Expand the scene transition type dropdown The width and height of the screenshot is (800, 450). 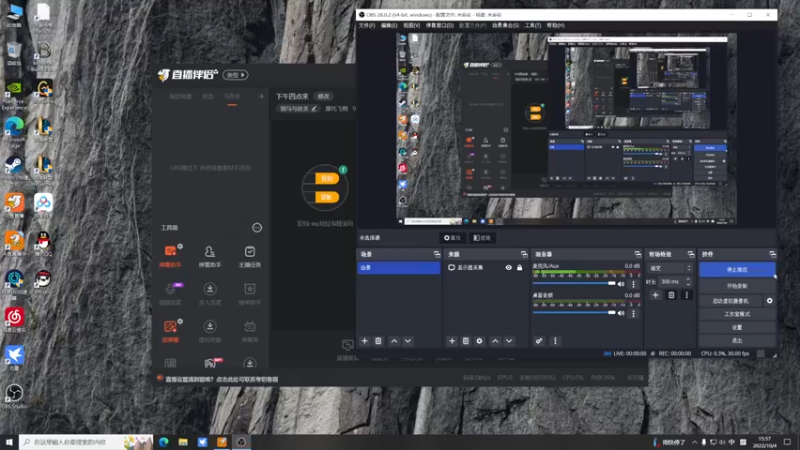coord(670,268)
